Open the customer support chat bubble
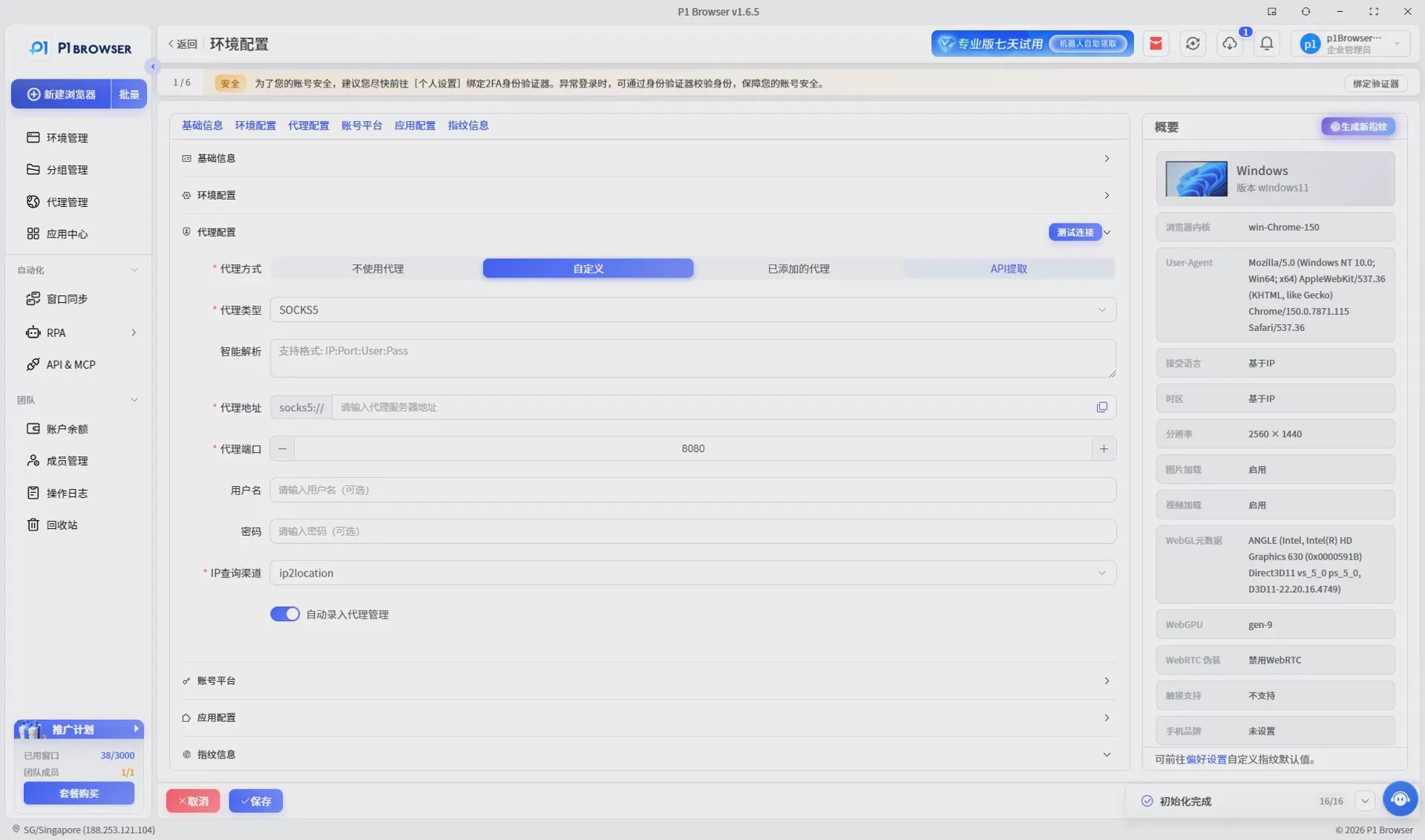Screen dimensions: 1425x840 click(x=1400, y=799)
